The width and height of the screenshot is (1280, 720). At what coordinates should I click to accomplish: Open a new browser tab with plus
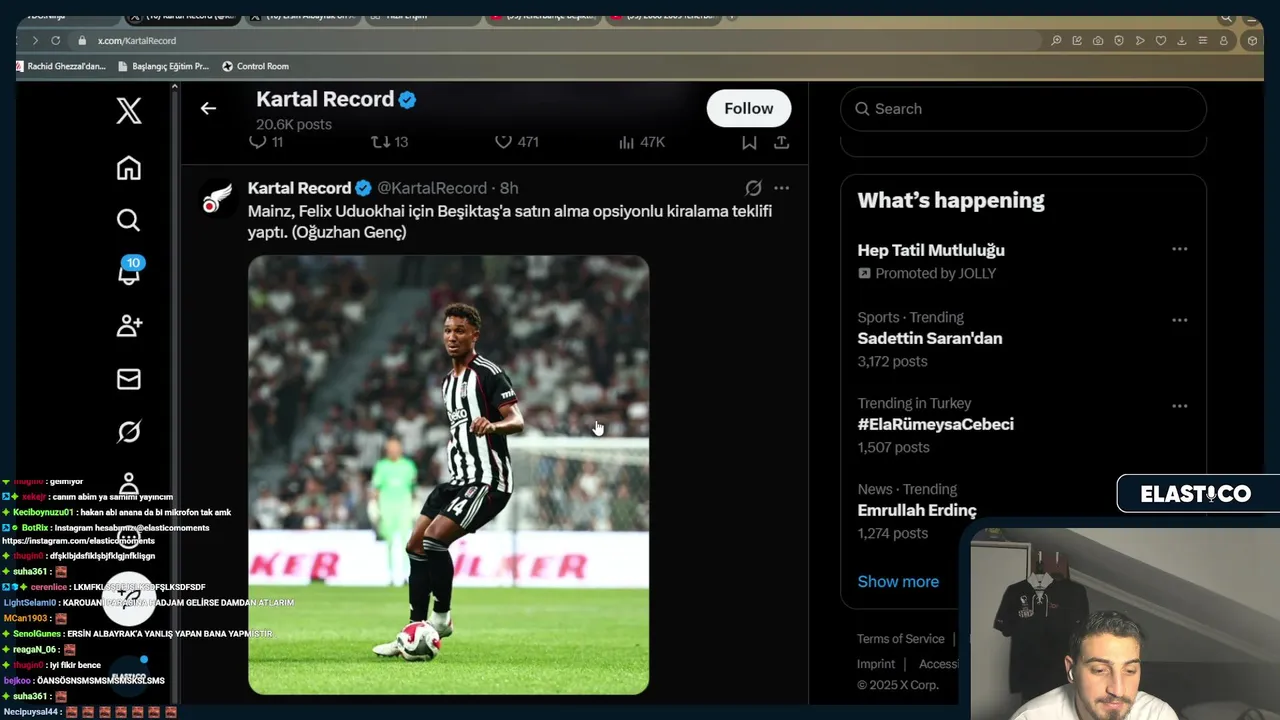coord(732,16)
